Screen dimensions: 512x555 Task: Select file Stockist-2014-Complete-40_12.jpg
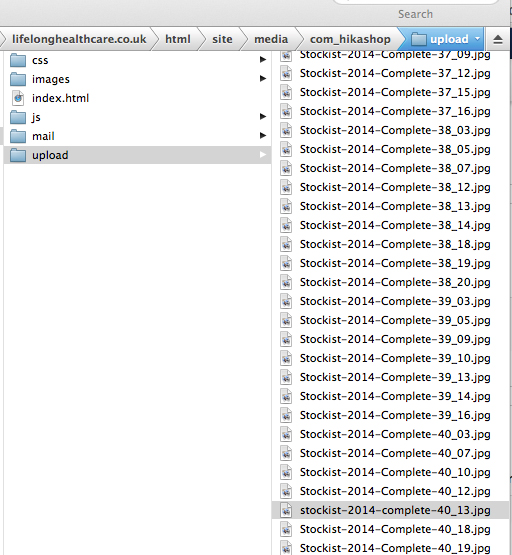(x=395, y=491)
